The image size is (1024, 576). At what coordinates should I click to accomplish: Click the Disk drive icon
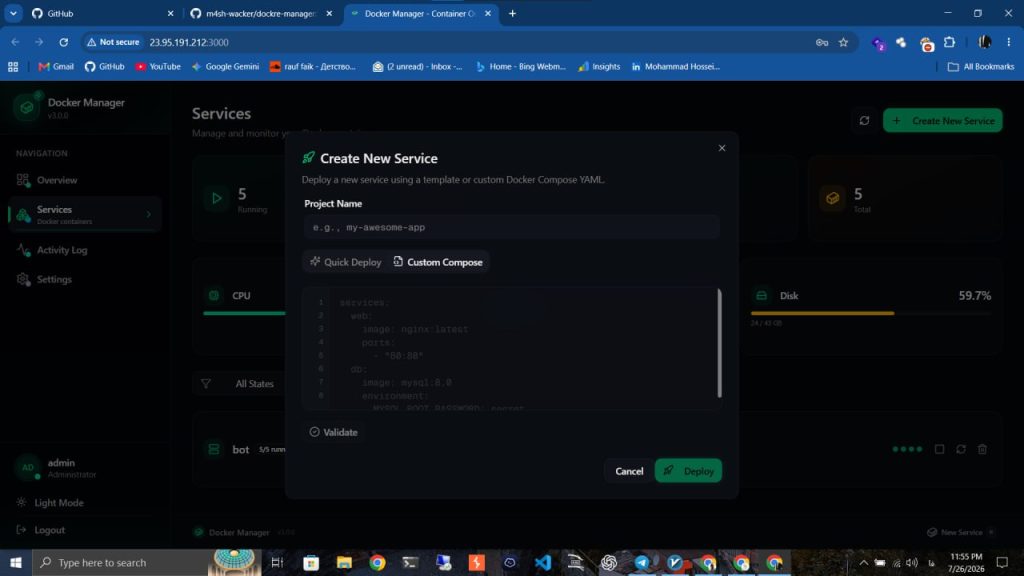point(761,296)
